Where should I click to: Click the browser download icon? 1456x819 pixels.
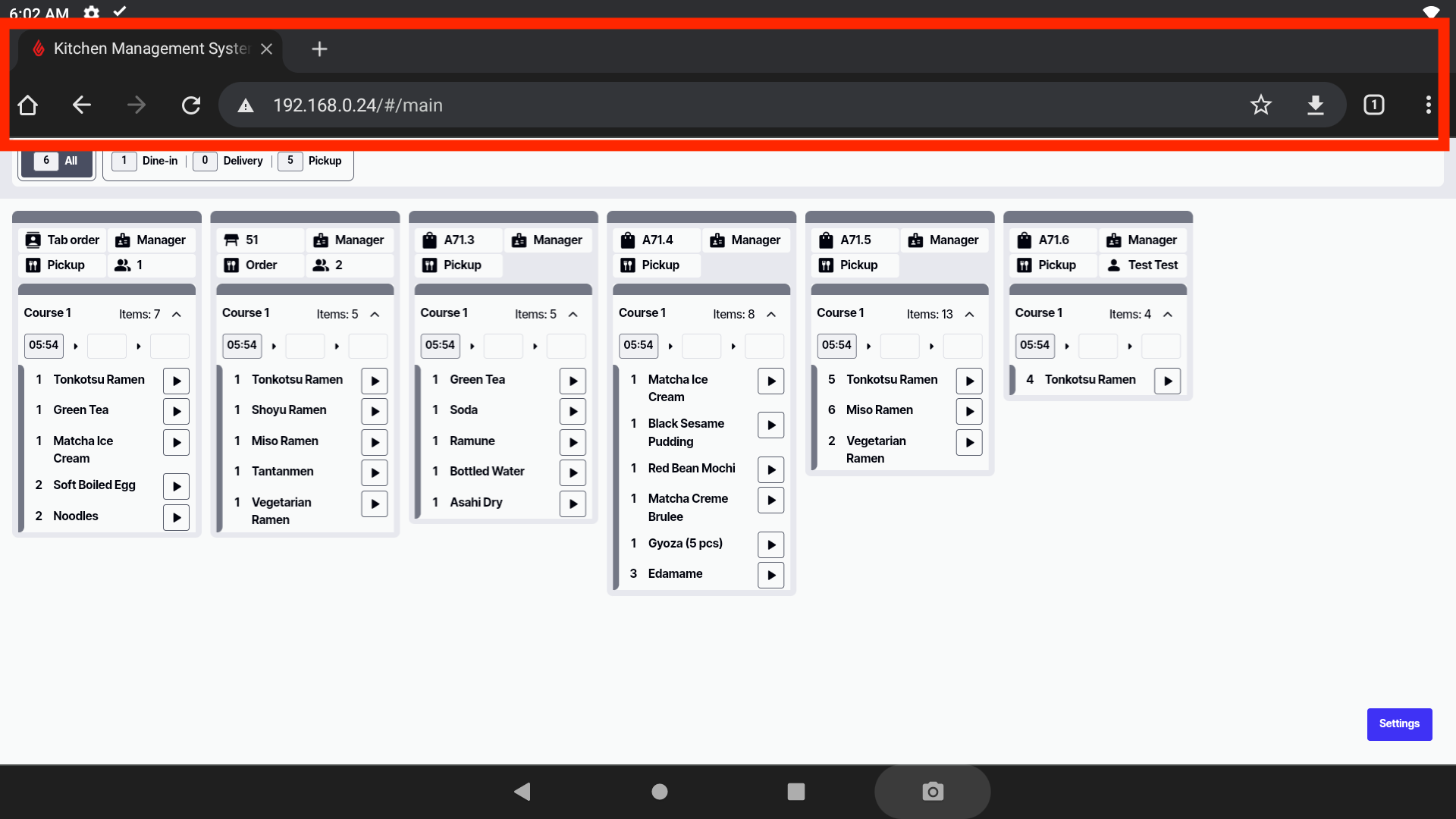[1316, 105]
